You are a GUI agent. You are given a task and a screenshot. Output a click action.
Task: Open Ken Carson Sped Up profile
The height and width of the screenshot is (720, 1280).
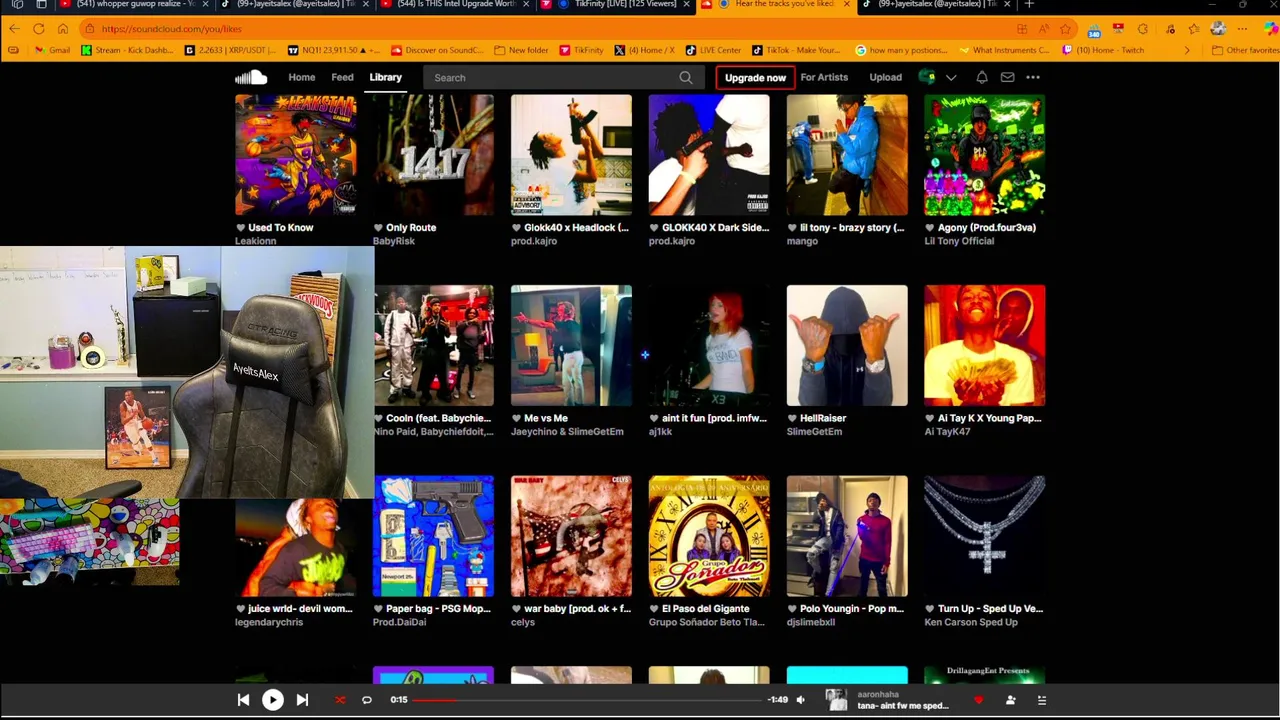click(971, 622)
